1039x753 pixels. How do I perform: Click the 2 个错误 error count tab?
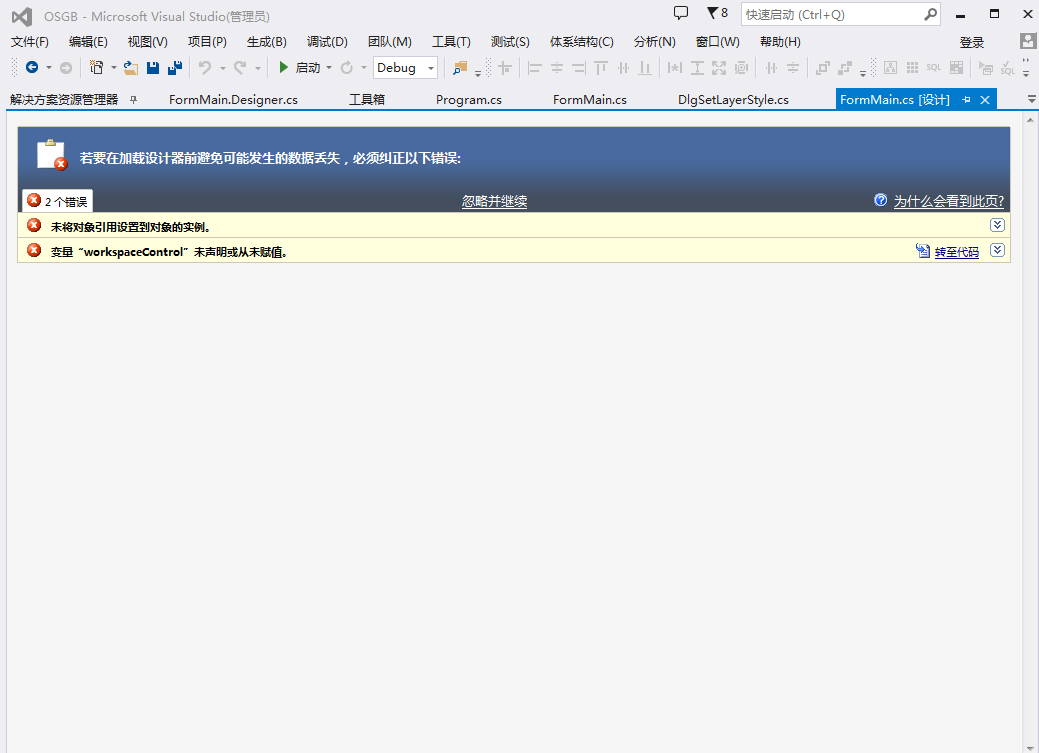click(x=58, y=201)
